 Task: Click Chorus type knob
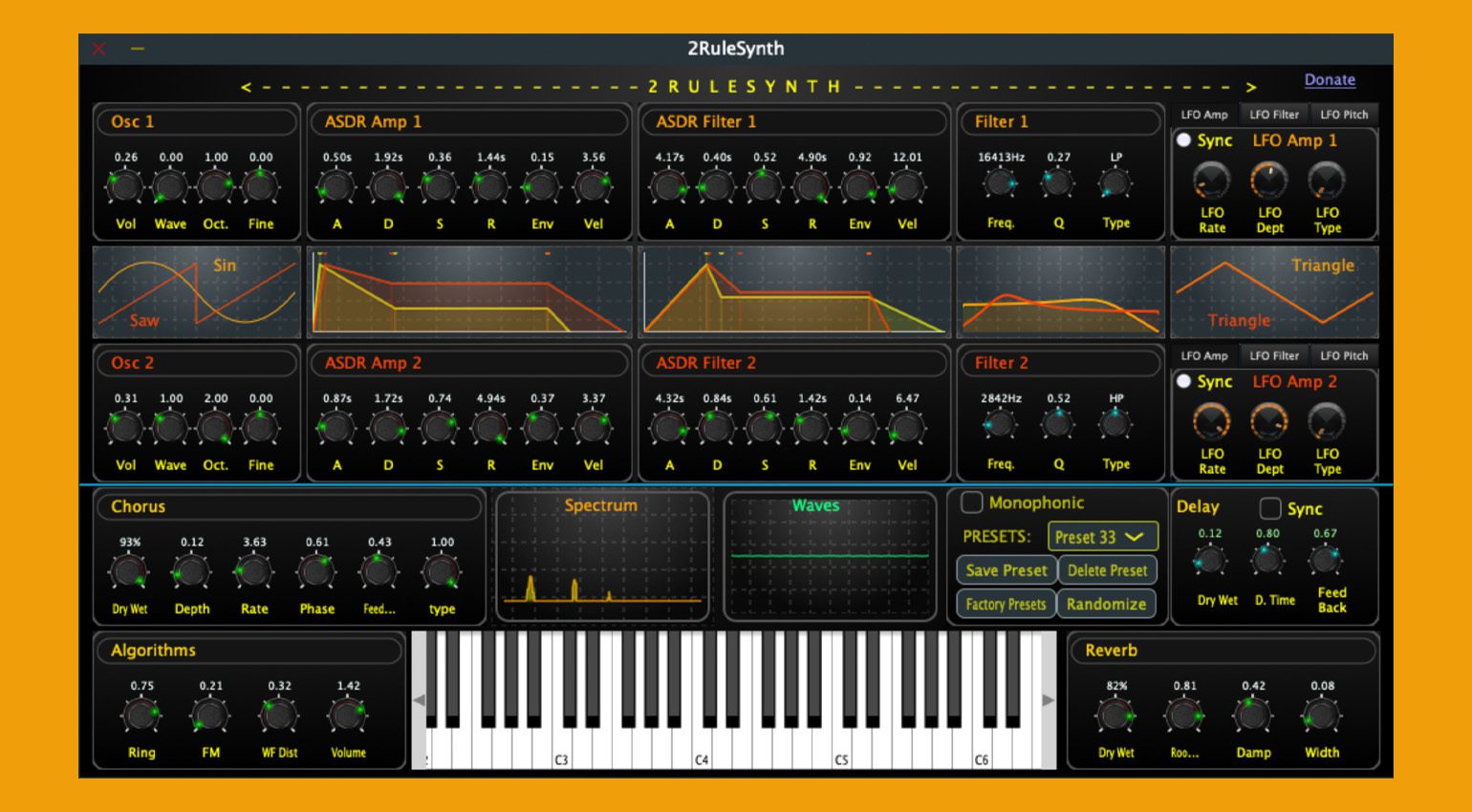pyautogui.click(x=442, y=571)
